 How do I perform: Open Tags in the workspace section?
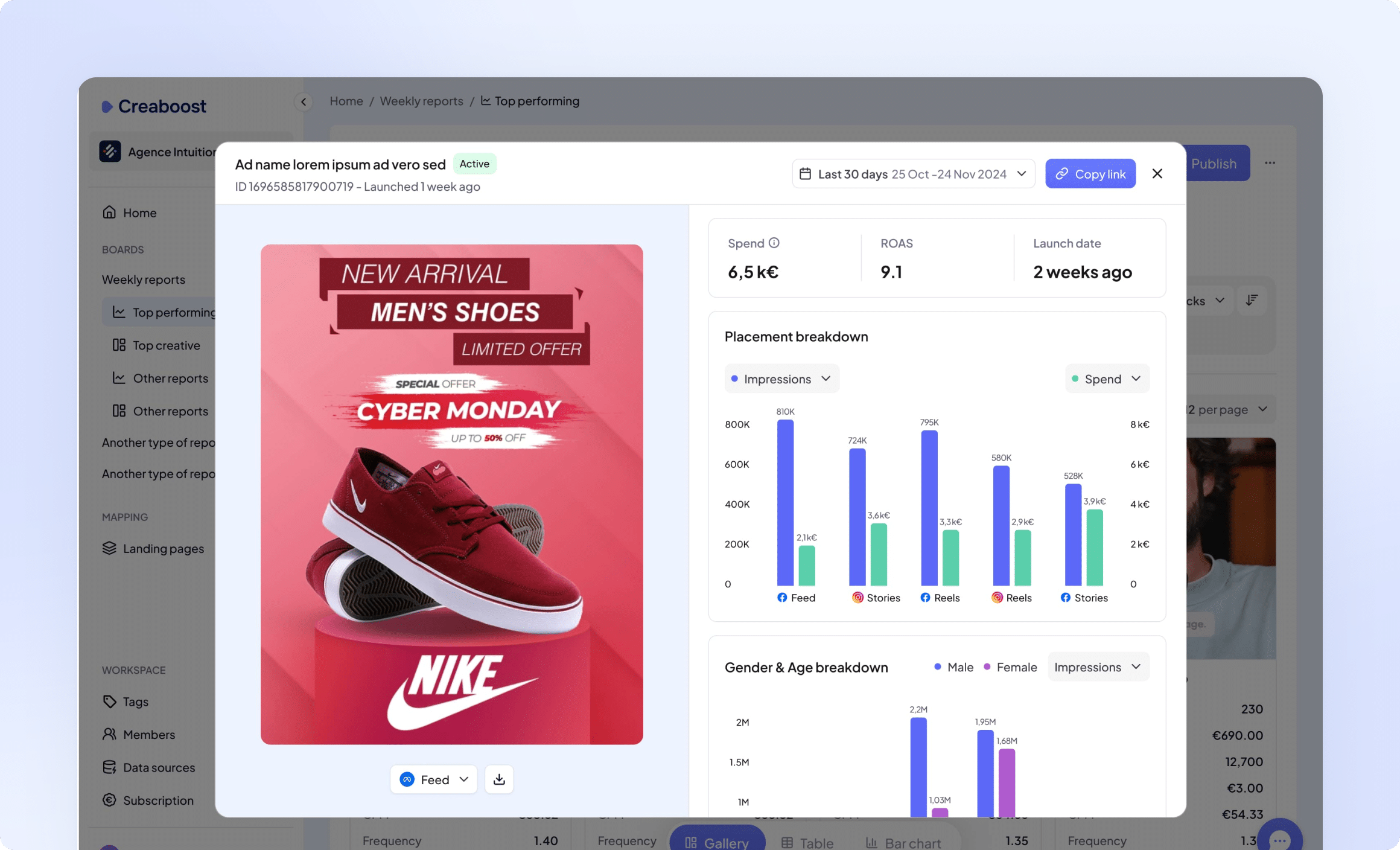tap(127, 701)
